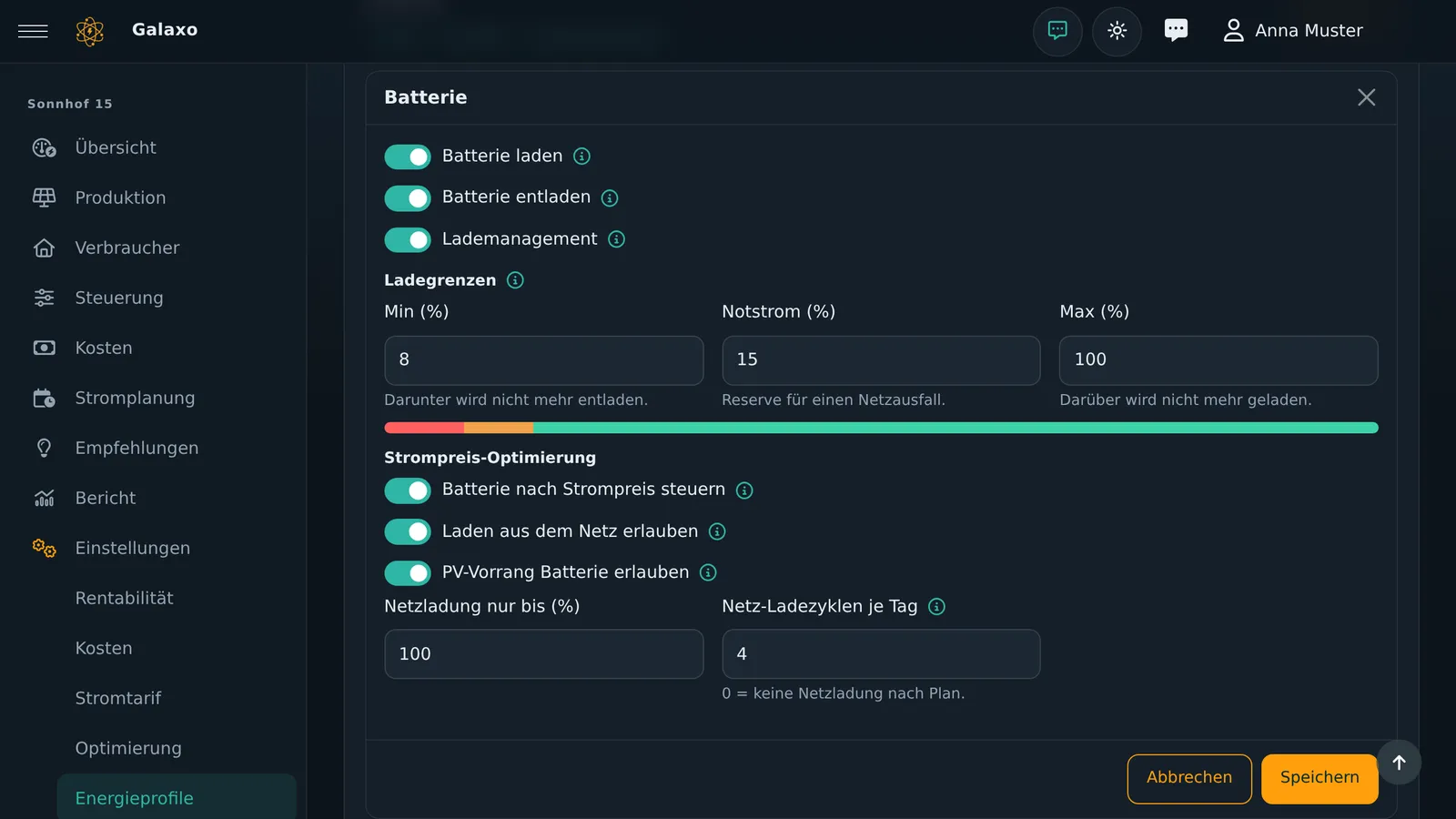Image resolution: width=1456 pixels, height=819 pixels.
Task: Click the Netzladung nur bis (%) field
Action: 544,654
